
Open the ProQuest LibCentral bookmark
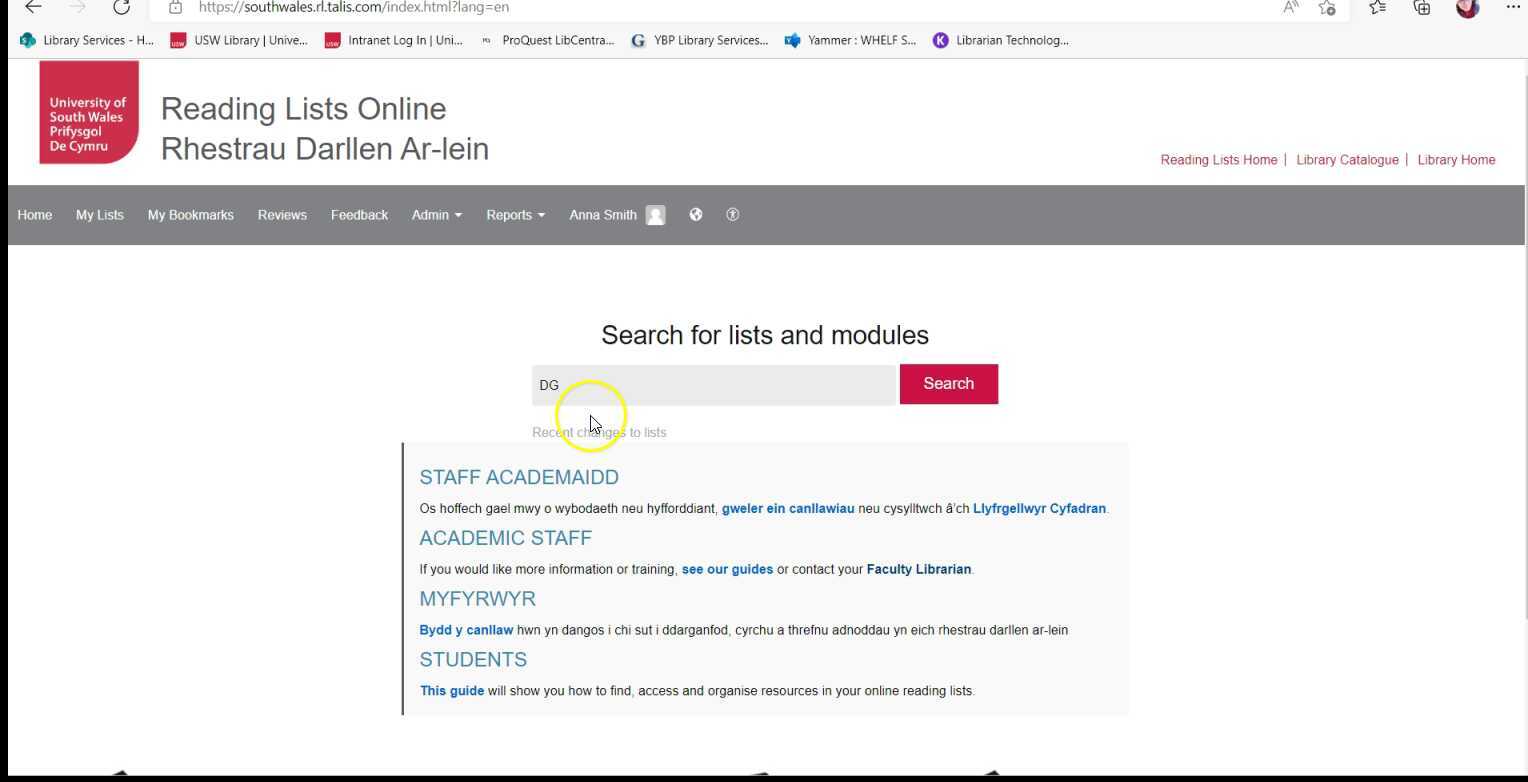click(x=548, y=40)
